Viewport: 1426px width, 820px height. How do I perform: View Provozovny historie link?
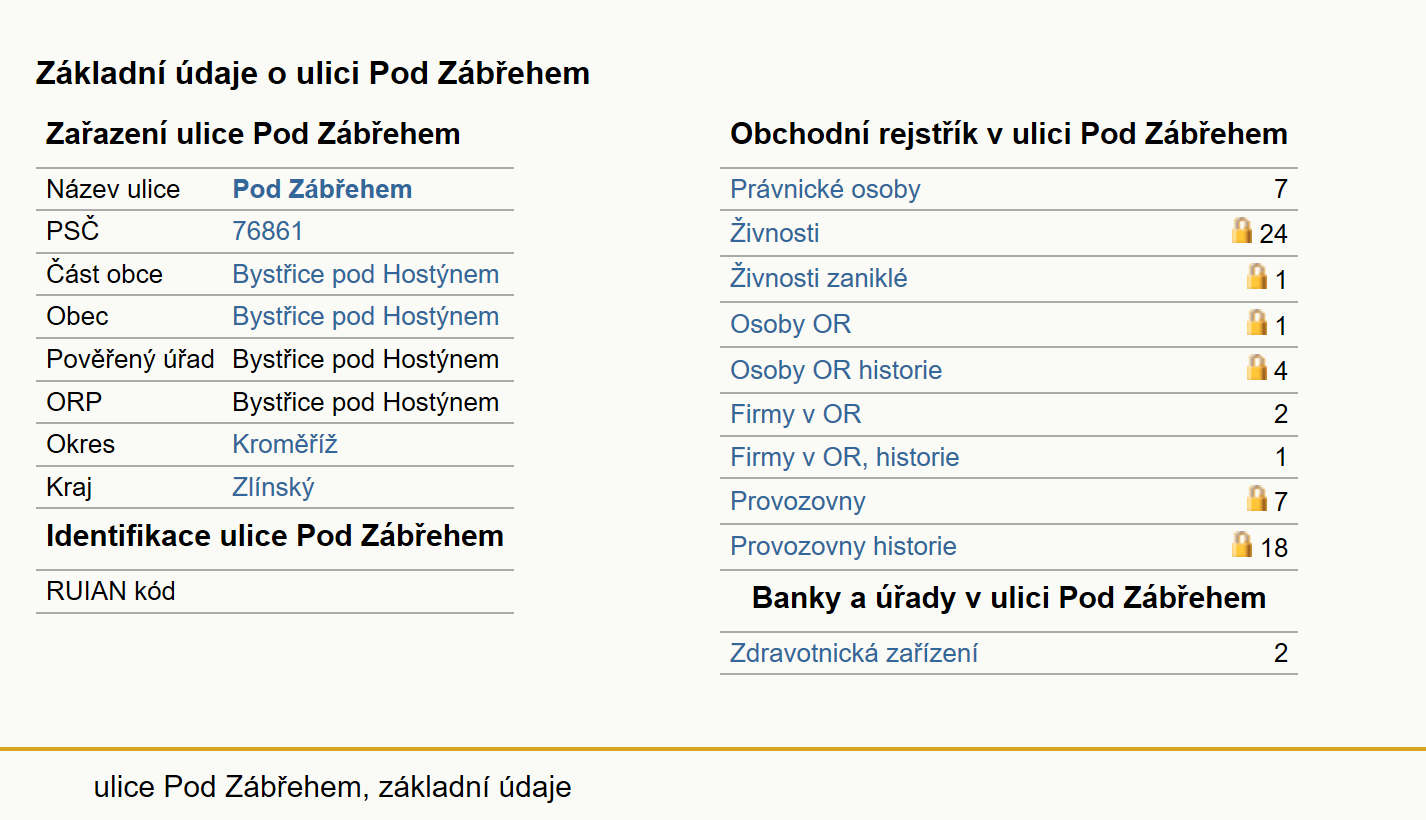(x=843, y=546)
